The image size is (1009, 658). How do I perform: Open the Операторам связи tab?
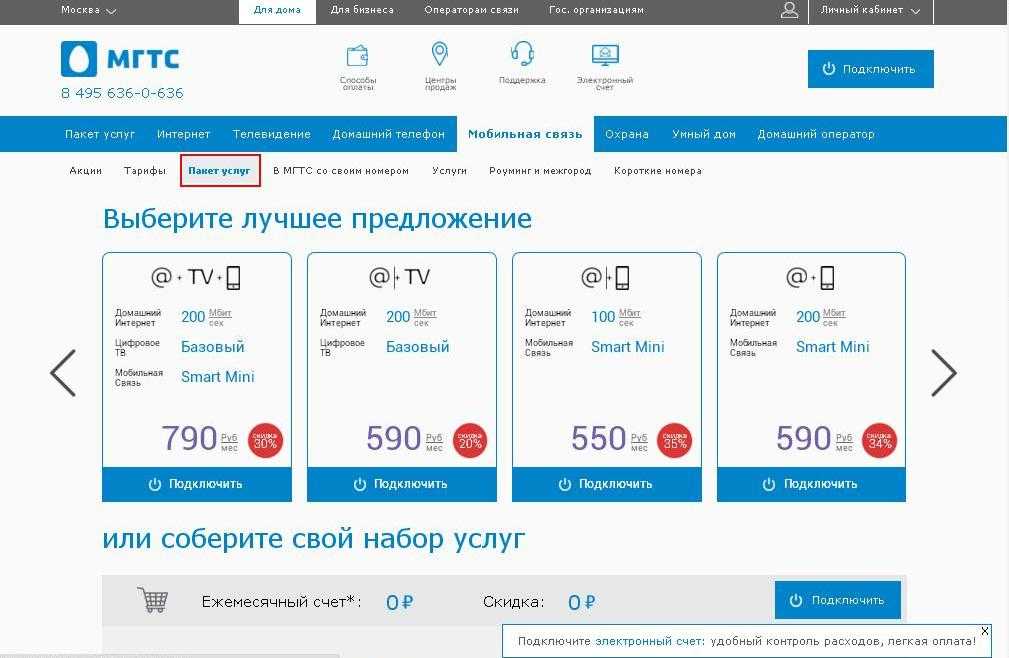[x=472, y=10]
